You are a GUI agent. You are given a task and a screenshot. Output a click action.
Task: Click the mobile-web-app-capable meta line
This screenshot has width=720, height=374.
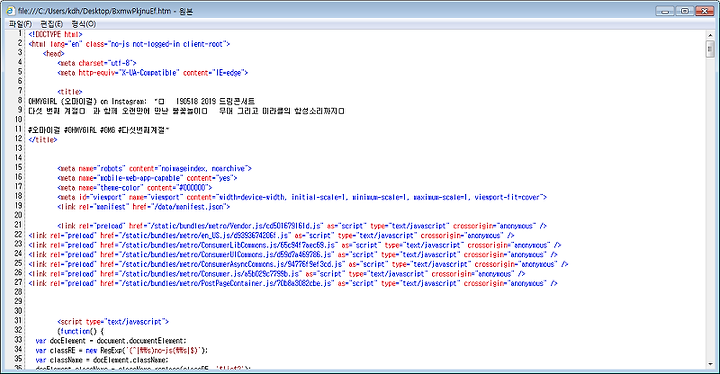coord(147,178)
